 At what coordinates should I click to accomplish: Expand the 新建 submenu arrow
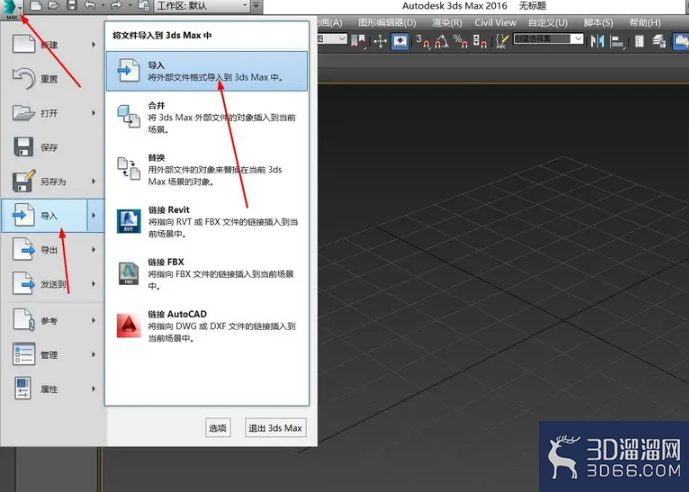94,45
